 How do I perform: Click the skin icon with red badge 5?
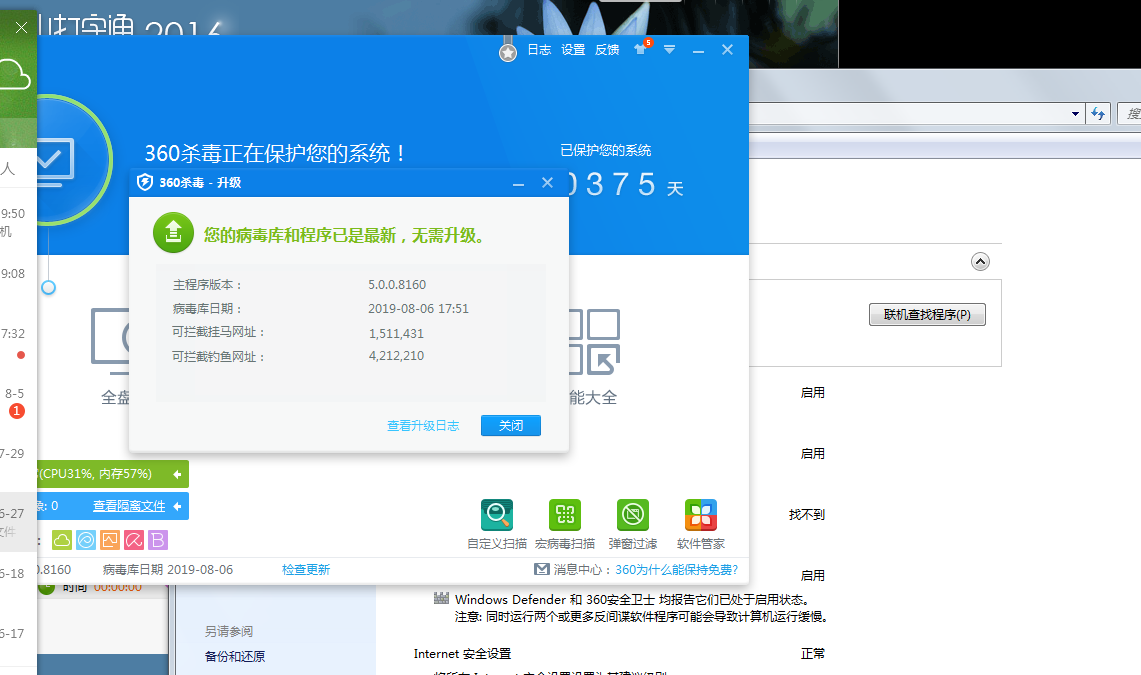point(639,50)
